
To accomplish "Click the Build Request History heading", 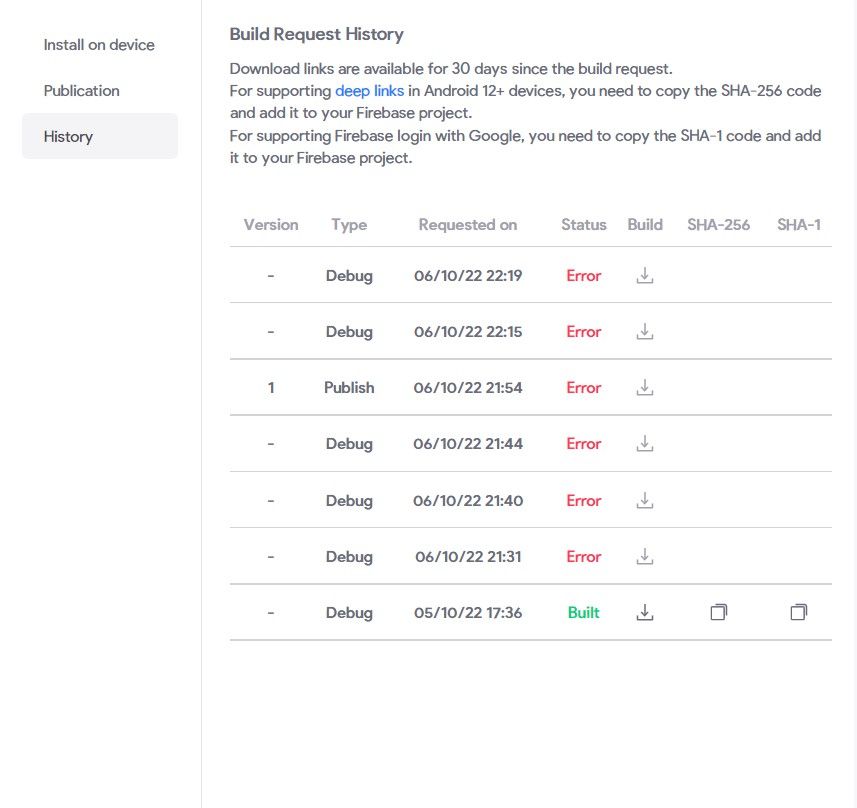I will [x=316, y=34].
